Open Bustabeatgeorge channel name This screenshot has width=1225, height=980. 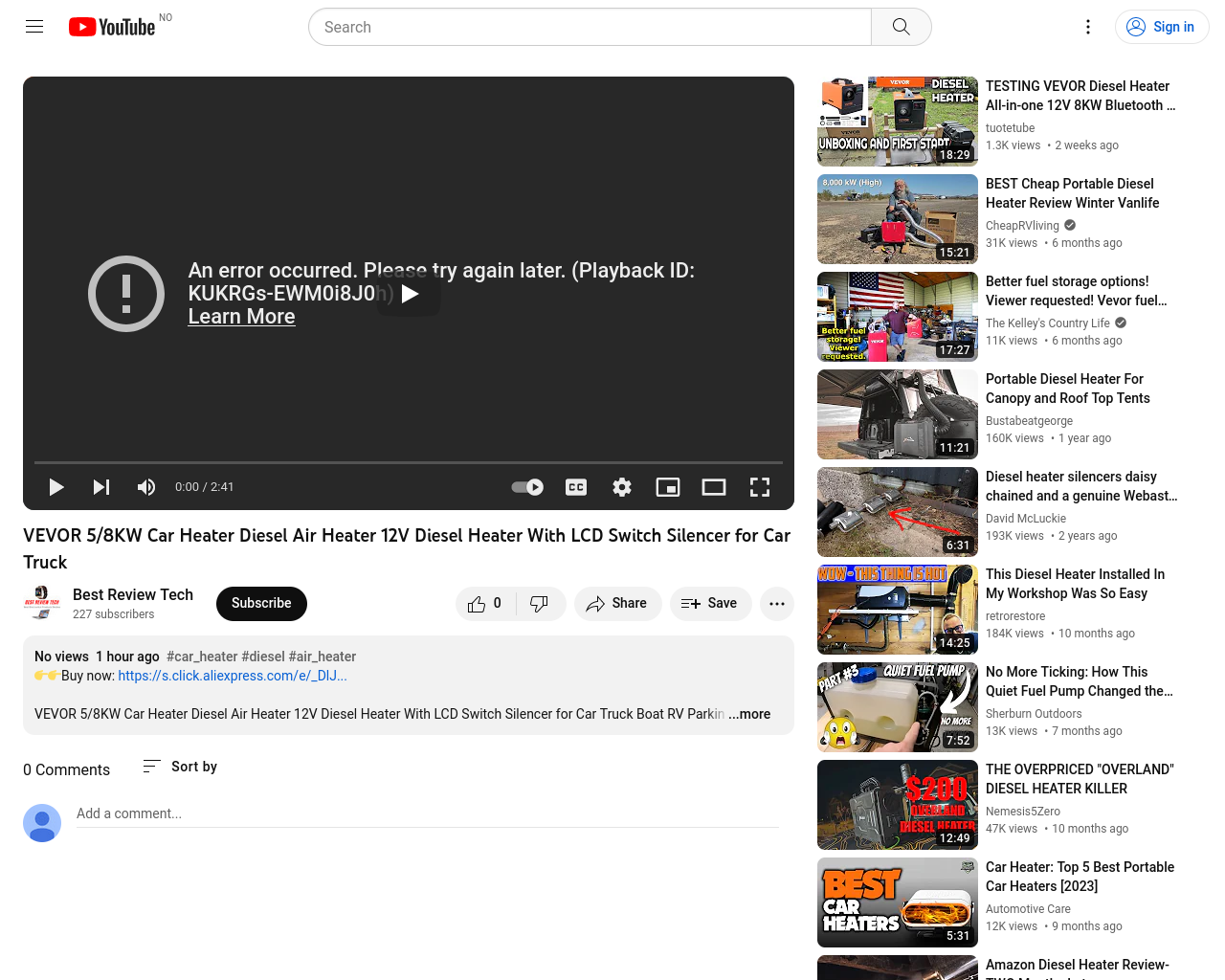coord(1030,421)
